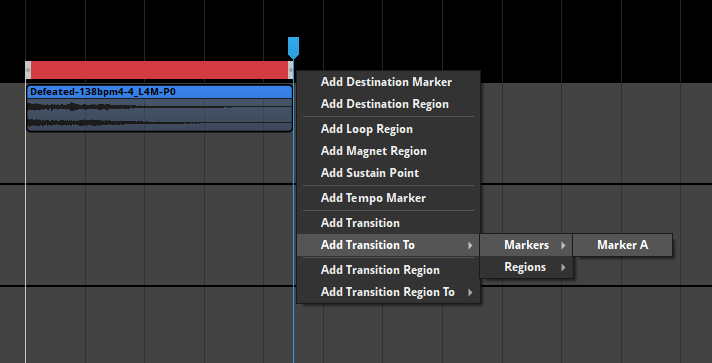The height and width of the screenshot is (363, 712).
Task: Select the red loop region bar
Action: click(x=159, y=70)
